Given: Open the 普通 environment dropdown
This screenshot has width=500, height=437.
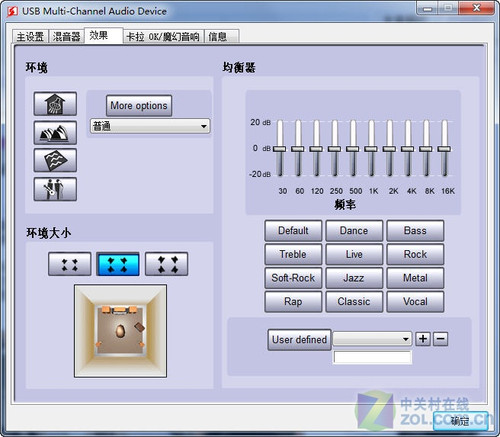Looking at the screenshot, I should click(150, 126).
